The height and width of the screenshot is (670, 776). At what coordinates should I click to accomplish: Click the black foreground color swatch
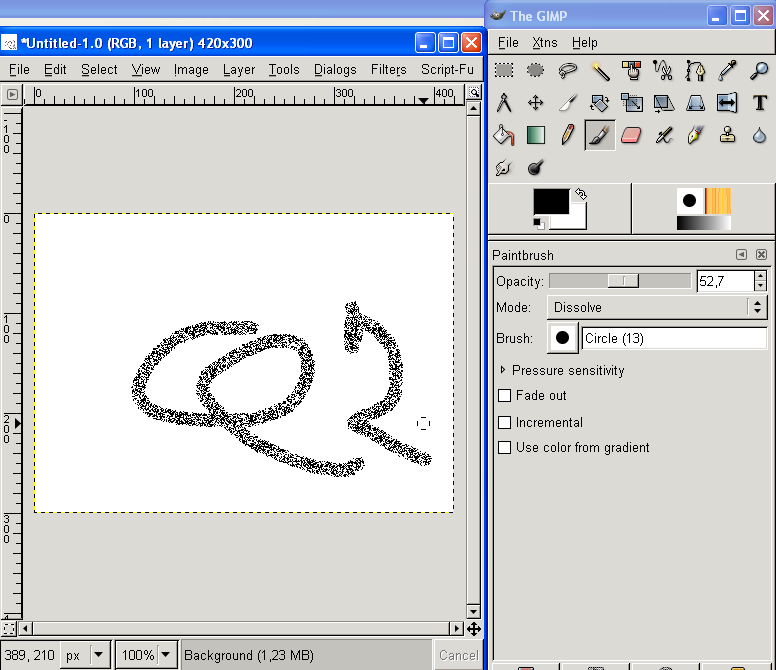550,202
